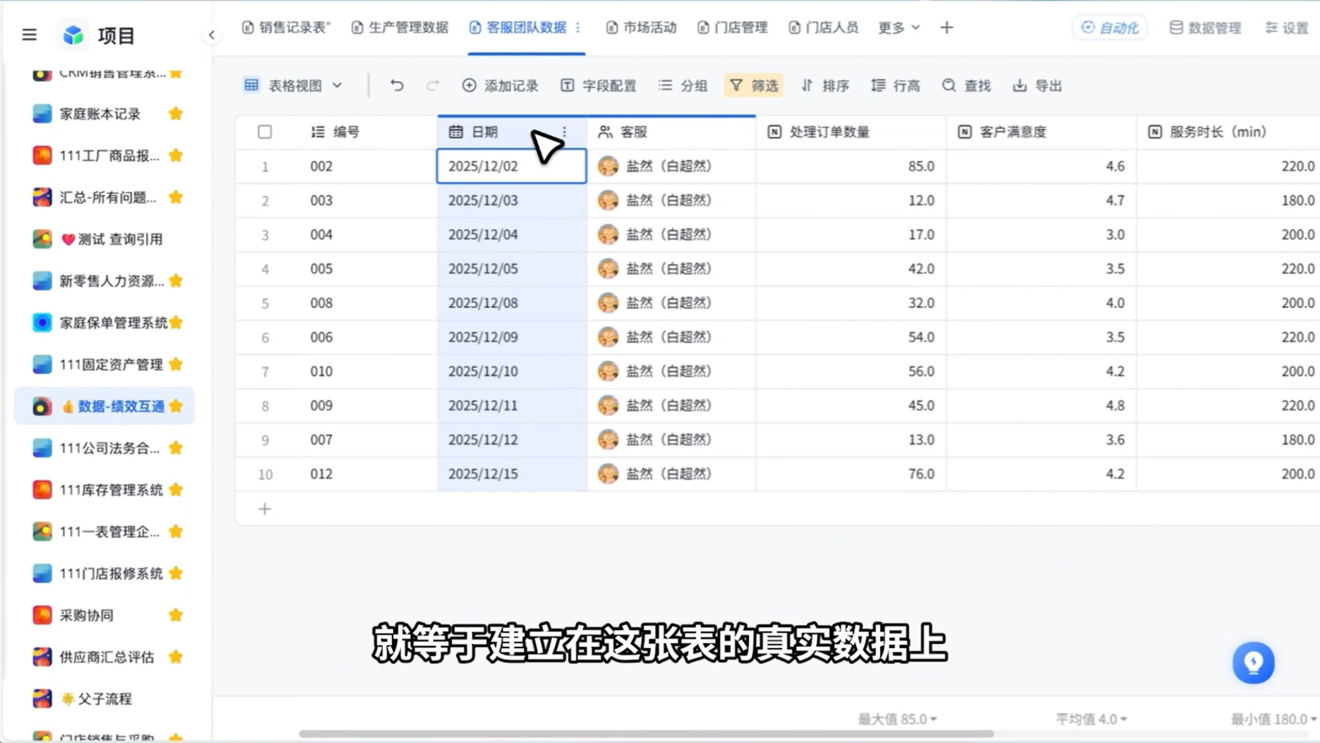1320x743 pixels.
Task: Click the 项目 cube logo icon
Action: 73,35
